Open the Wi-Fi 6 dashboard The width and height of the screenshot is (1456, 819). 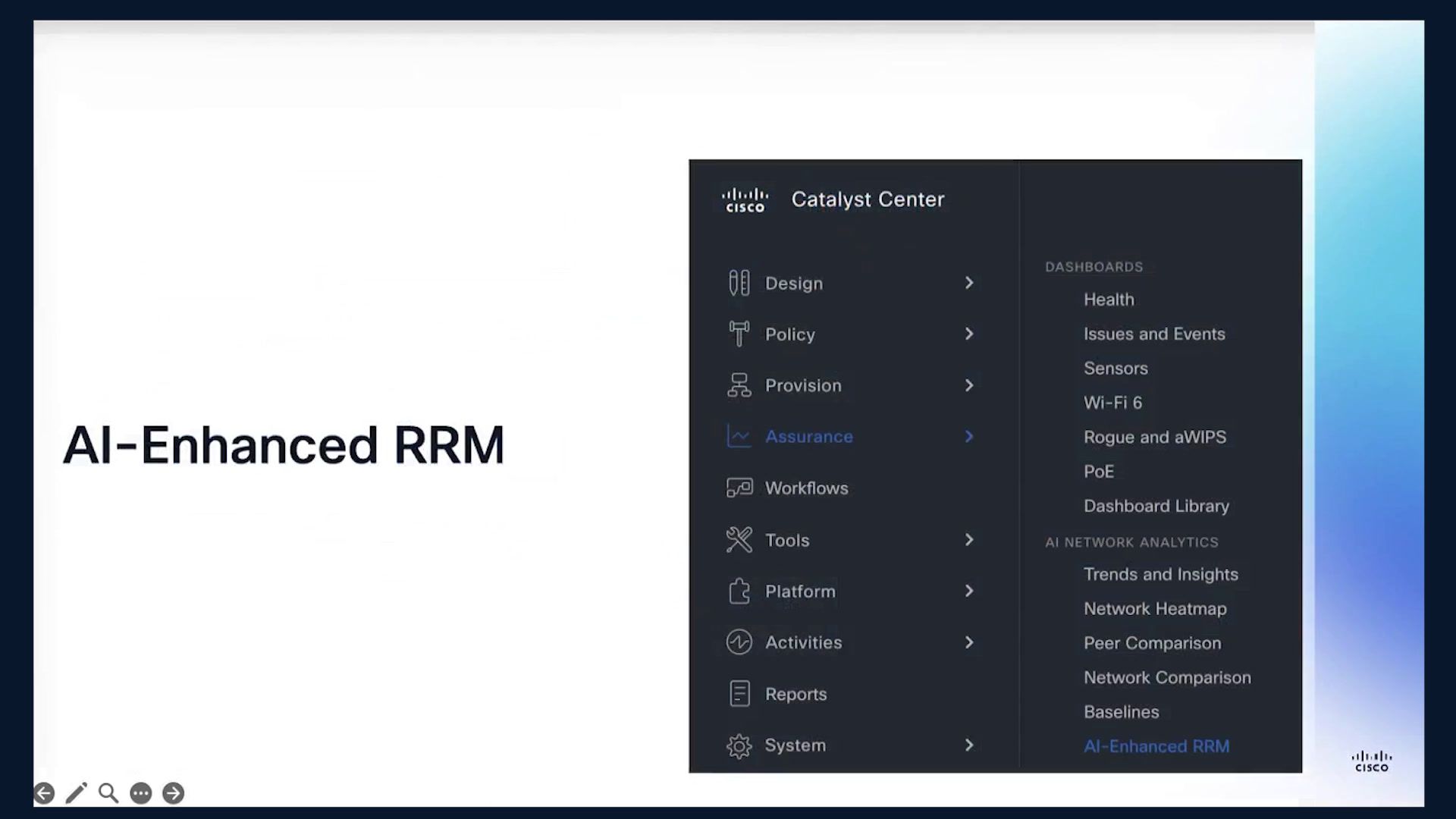(x=1112, y=403)
